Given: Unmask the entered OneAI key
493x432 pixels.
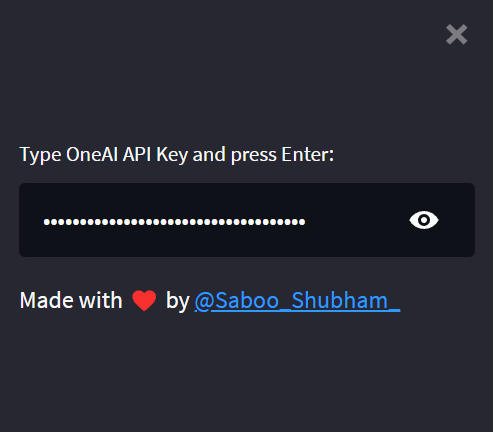Looking at the screenshot, I should (424, 220).
